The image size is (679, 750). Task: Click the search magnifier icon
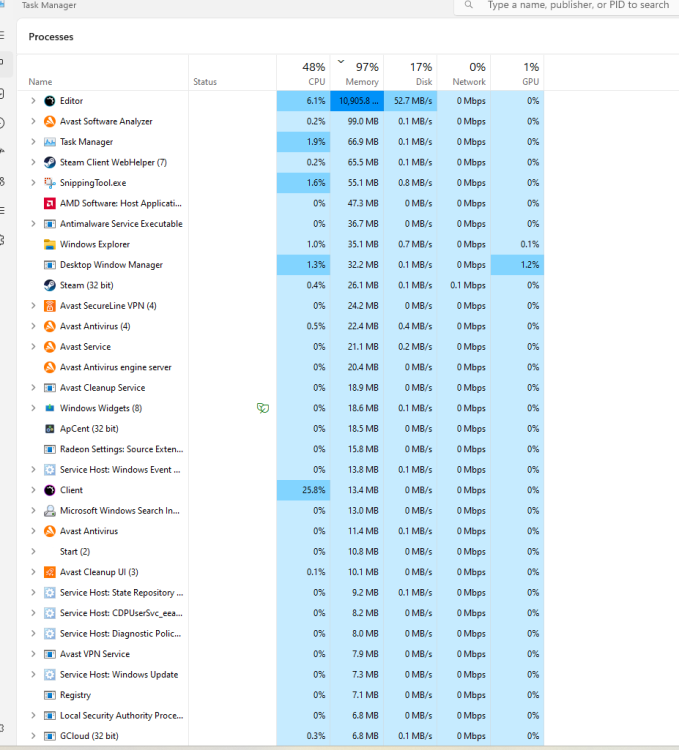(x=469, y=5)
